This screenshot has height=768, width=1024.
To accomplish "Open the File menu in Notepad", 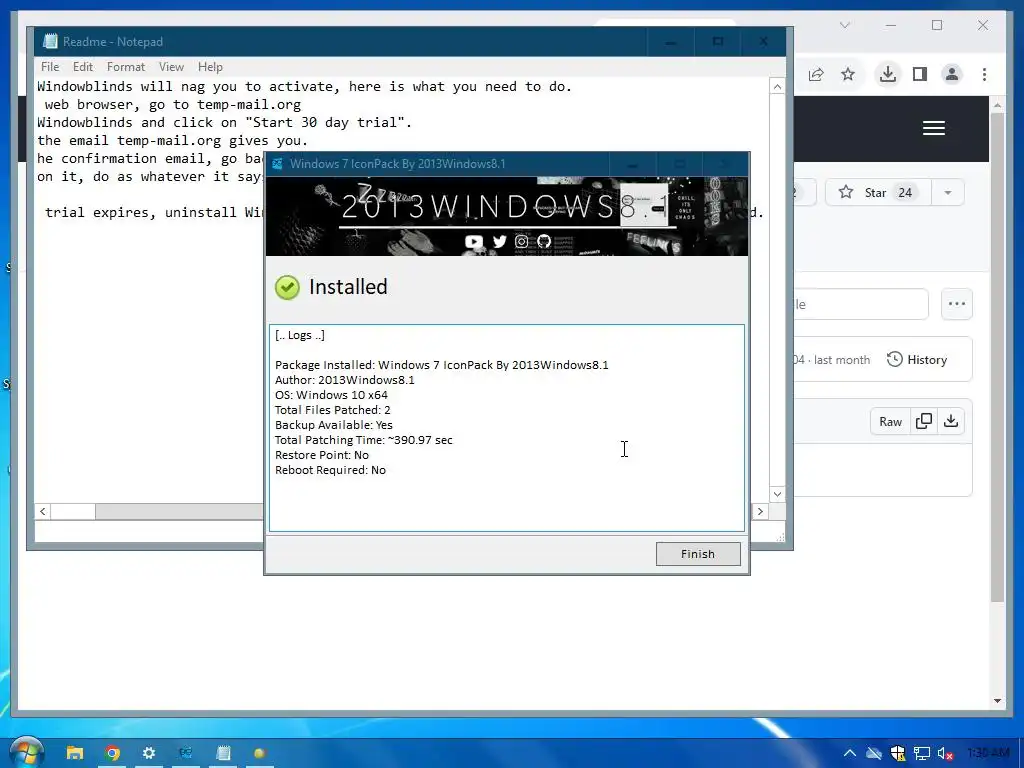I will (x=50, y=67).
